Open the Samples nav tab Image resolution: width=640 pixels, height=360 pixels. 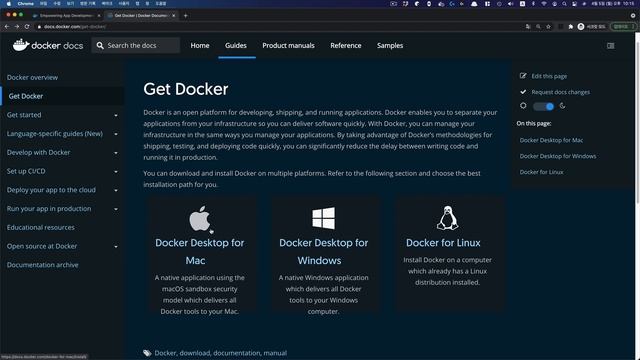(x=390, y=45)
